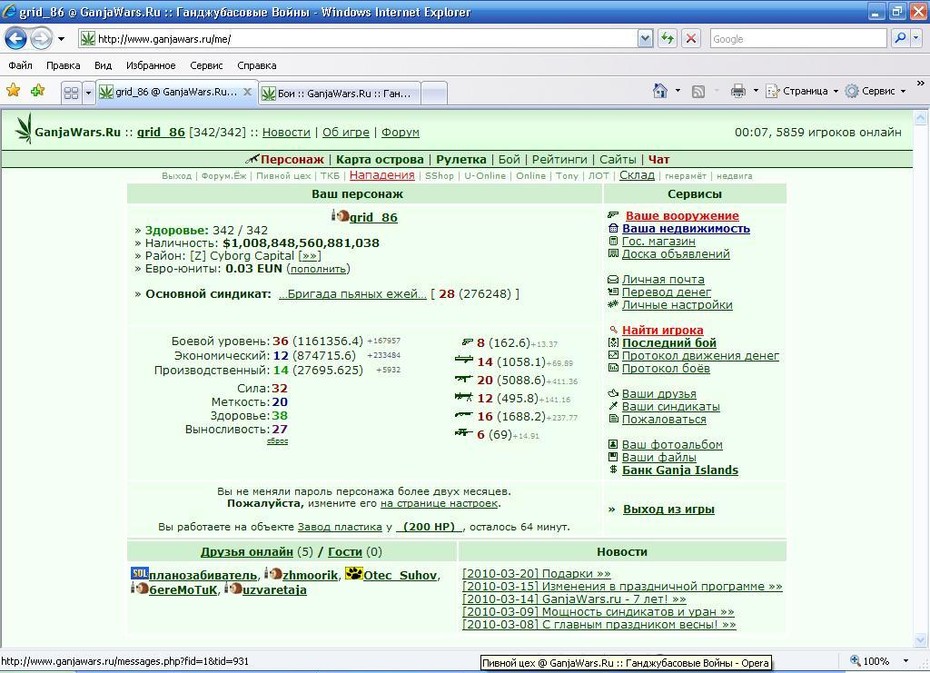Click the Нападения link

382,175
